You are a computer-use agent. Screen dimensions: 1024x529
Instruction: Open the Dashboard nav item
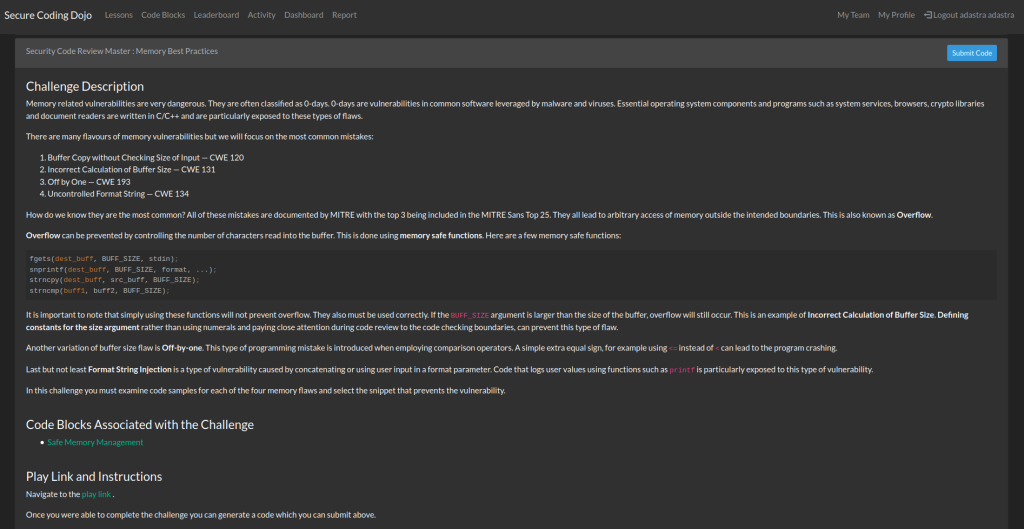coord(304,15)
